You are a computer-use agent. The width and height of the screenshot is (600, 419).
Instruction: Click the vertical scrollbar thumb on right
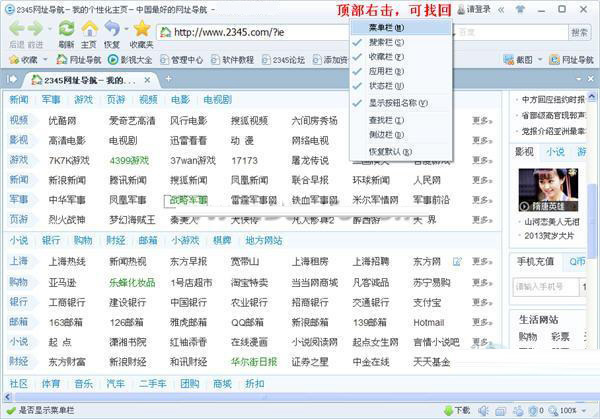[592, 220]
